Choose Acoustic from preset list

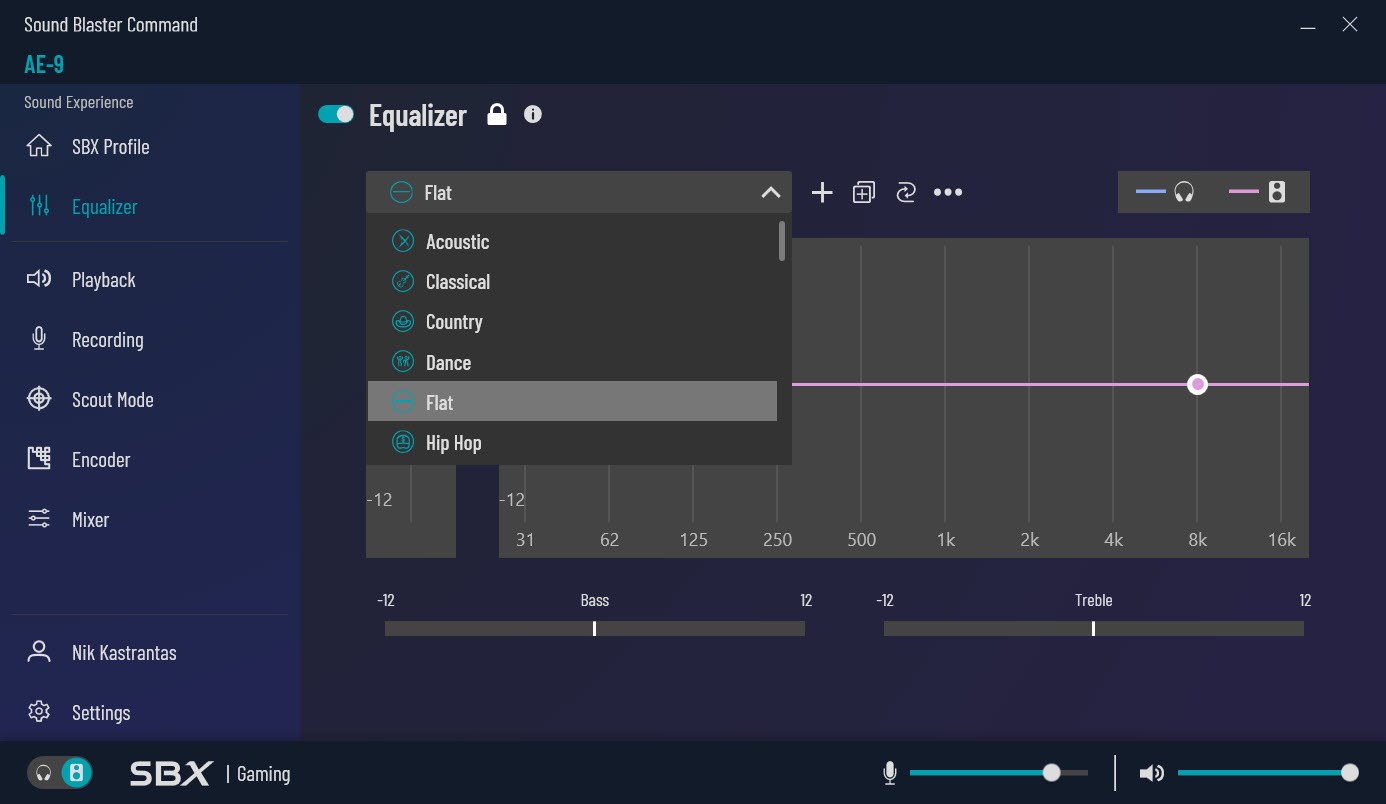point(572,241)
